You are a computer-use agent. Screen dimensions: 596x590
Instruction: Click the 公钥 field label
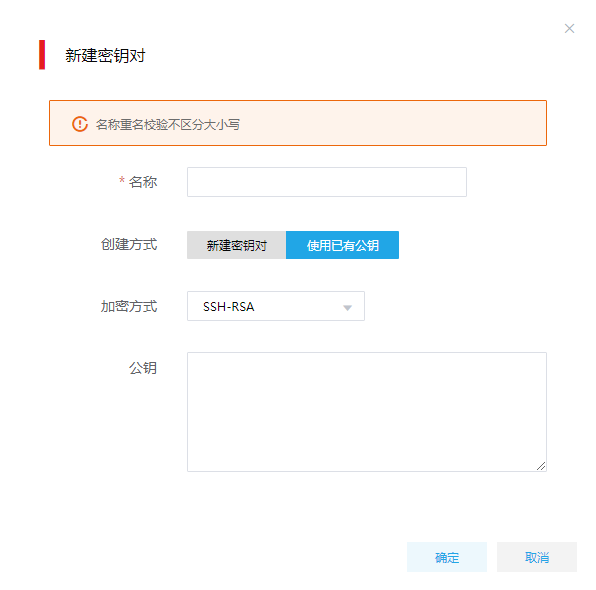pos(143,368)
